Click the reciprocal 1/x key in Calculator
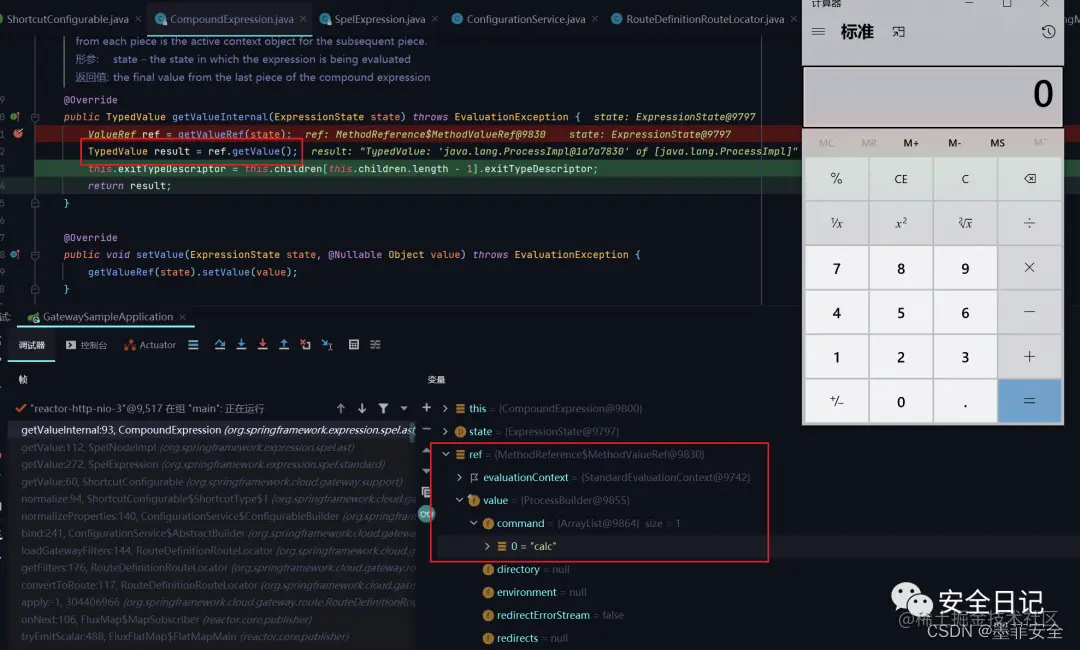 point(836,222)
